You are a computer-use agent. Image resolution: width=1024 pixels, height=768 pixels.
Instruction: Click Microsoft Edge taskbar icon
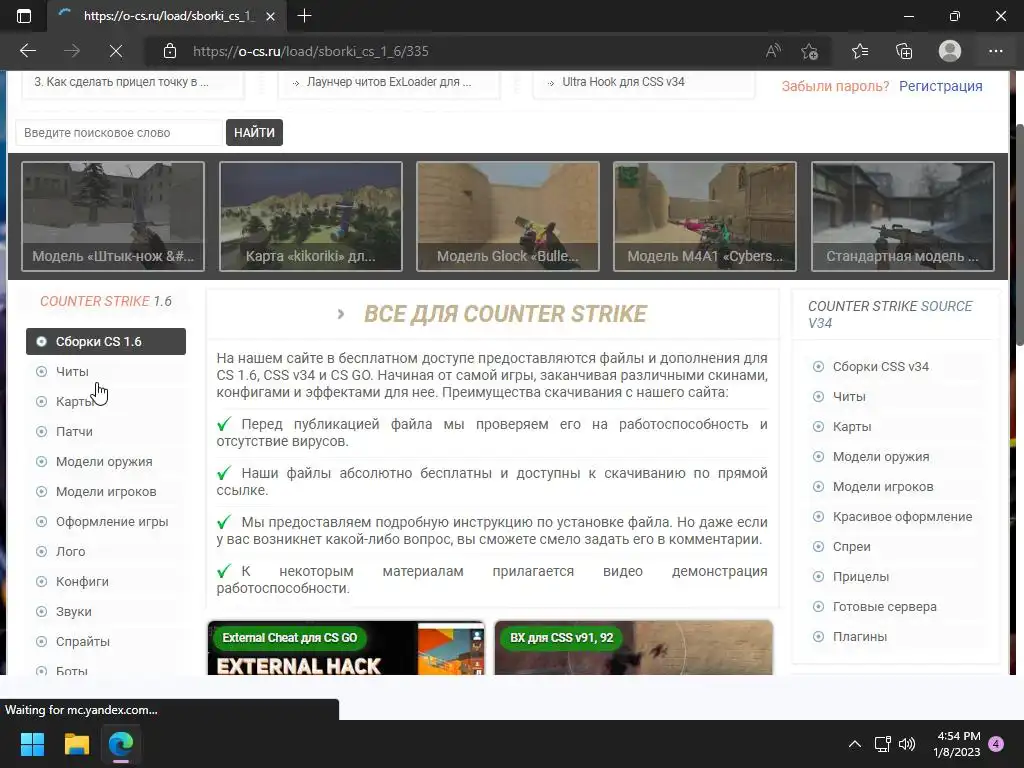121,744
